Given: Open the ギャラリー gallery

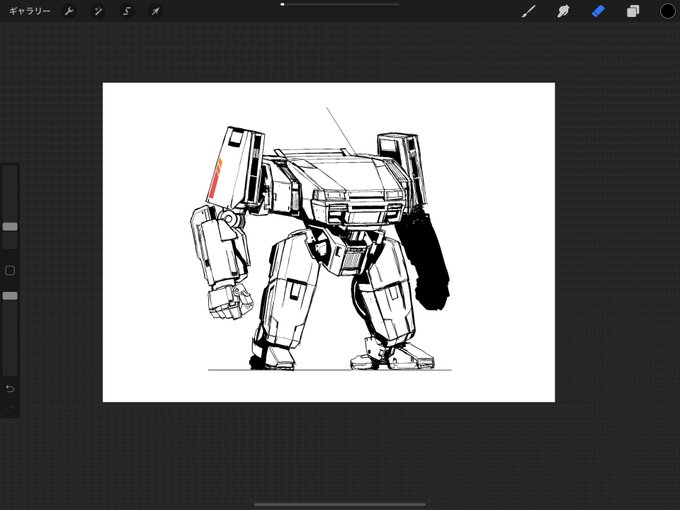Looking at the screenshot, I should pos(29,11).
